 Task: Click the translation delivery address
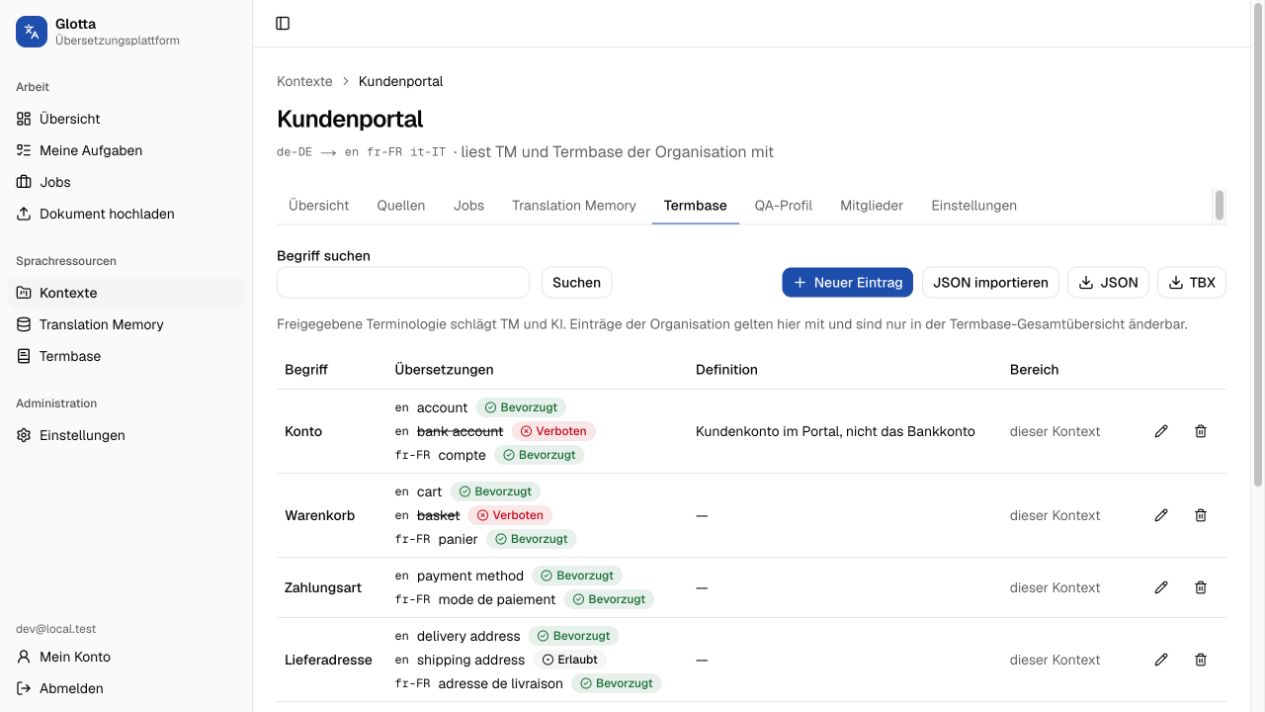coord(469,636)
